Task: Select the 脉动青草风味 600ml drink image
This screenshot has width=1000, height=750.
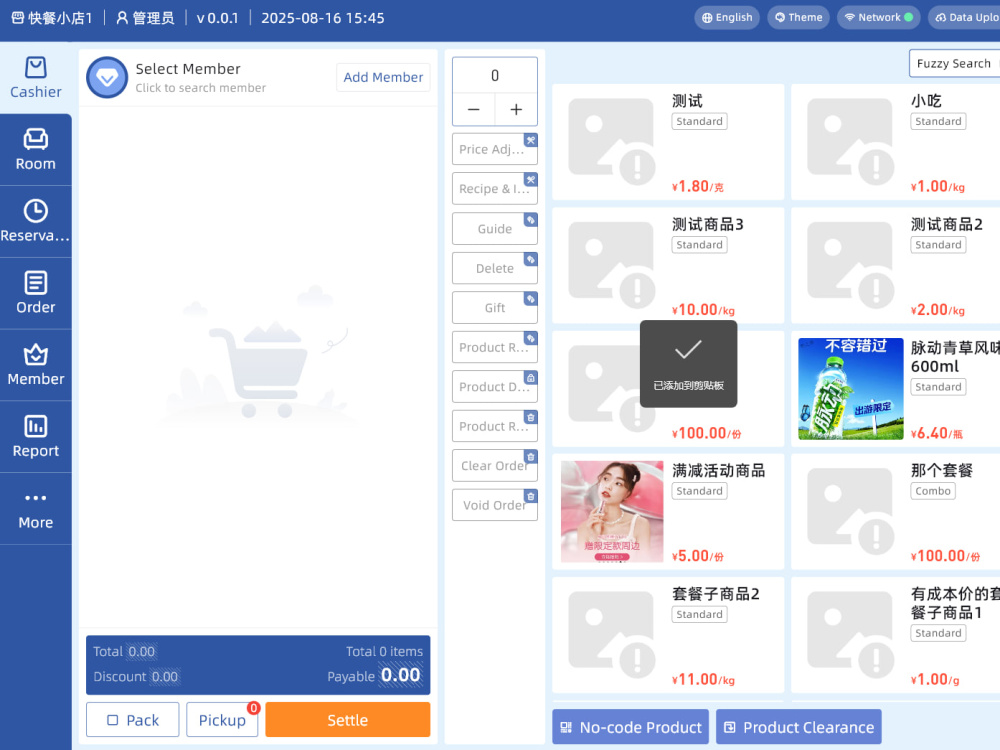Action: pos(851,388)
